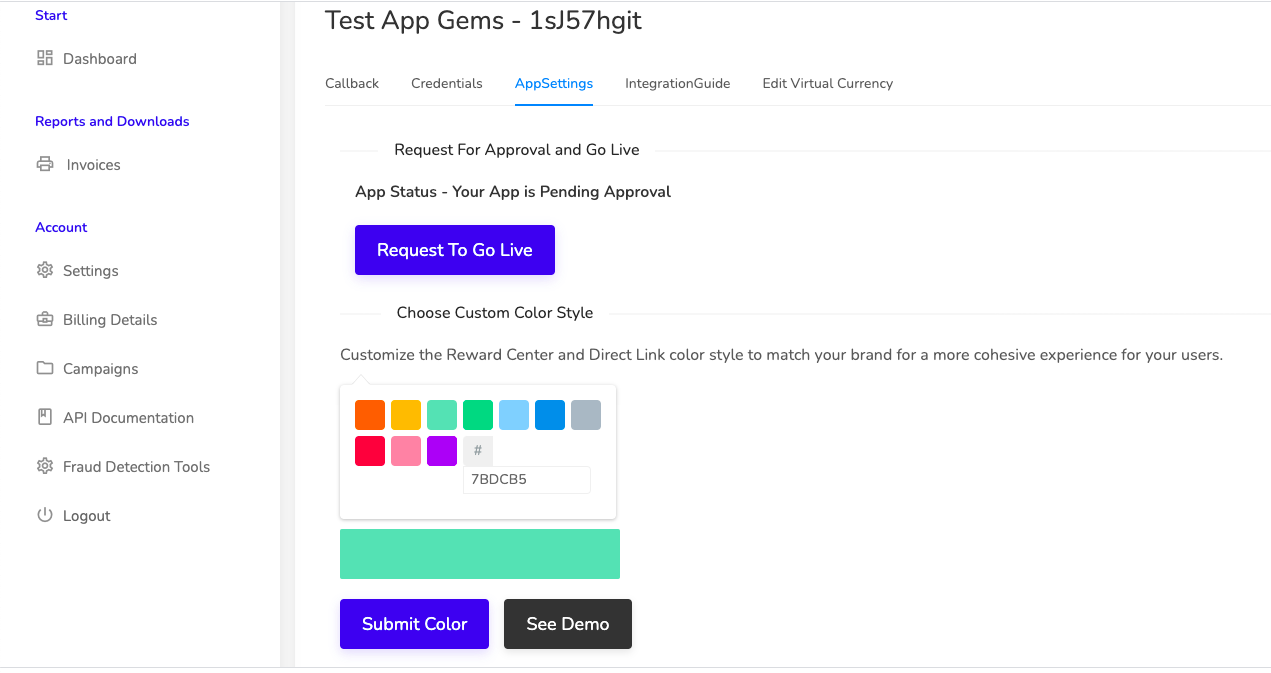Open the Edit Virtual Currency tab
The image size is (1271, 673).
coord(828,83)
